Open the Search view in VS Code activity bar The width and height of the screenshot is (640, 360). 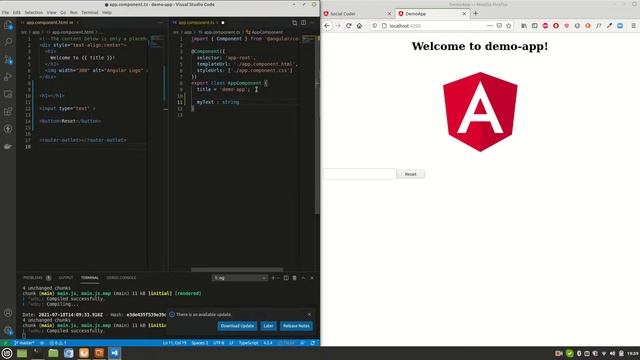pos(8,42)
